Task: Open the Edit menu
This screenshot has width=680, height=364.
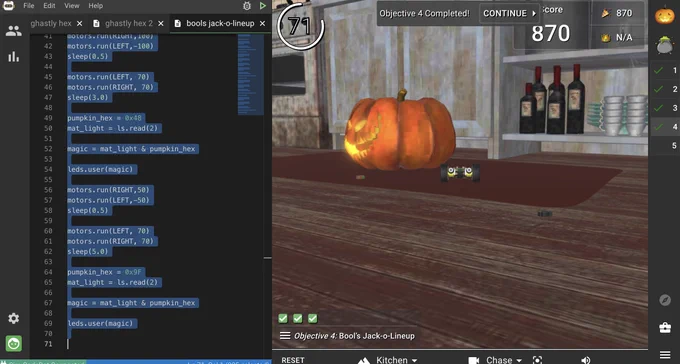Action: 49,6
